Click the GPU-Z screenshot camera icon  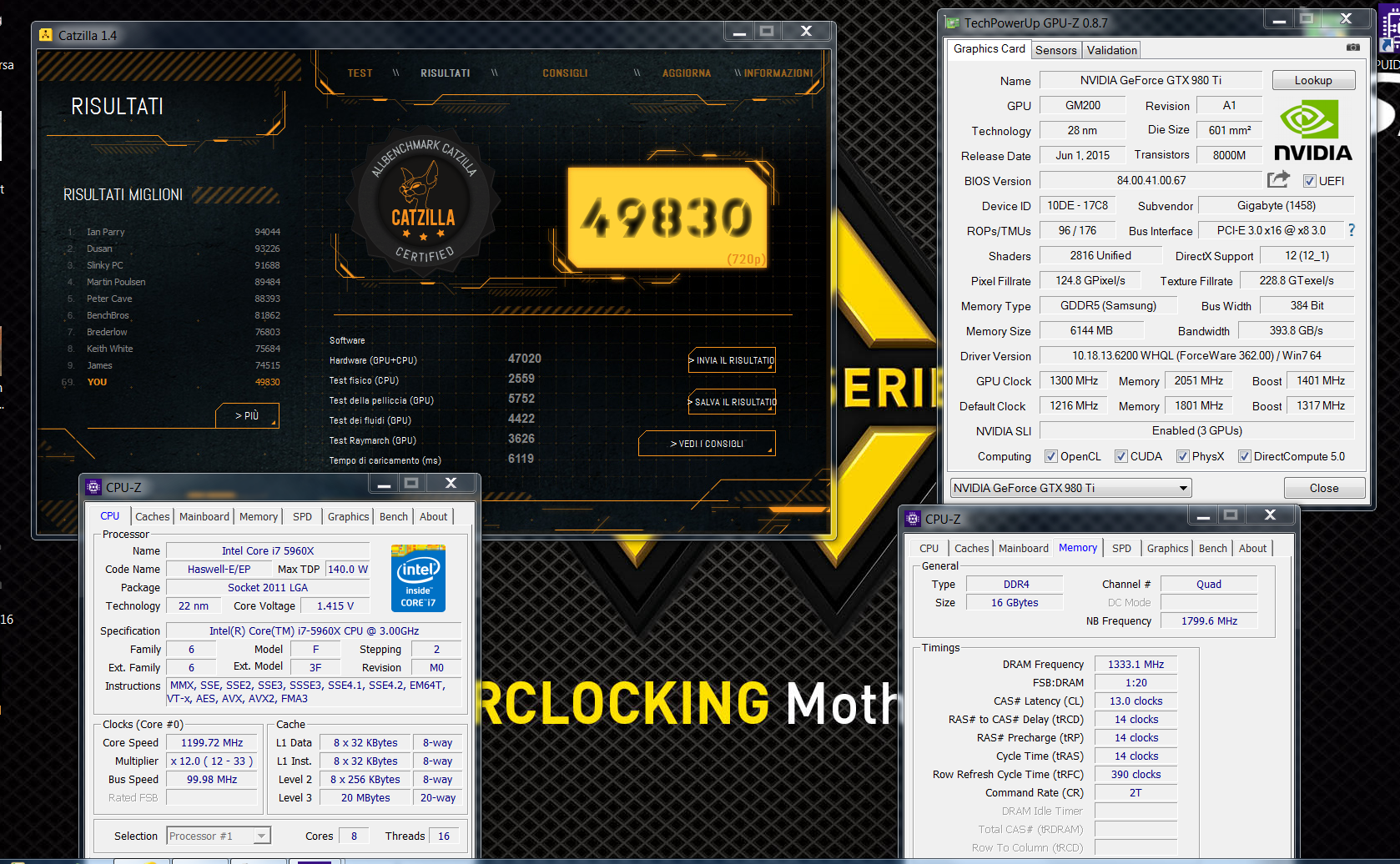click(1352, 48)
